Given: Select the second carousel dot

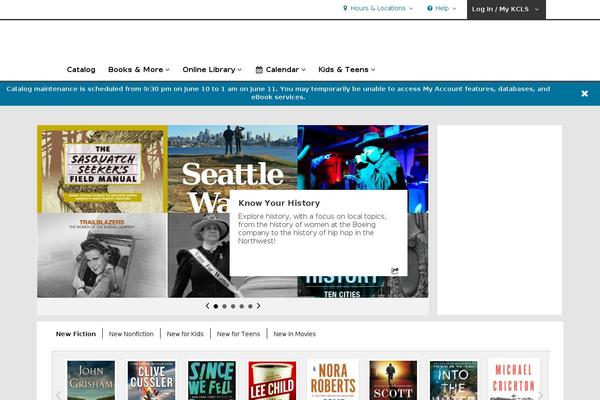Looking at the screenshot, I should [x=224, y=306].
